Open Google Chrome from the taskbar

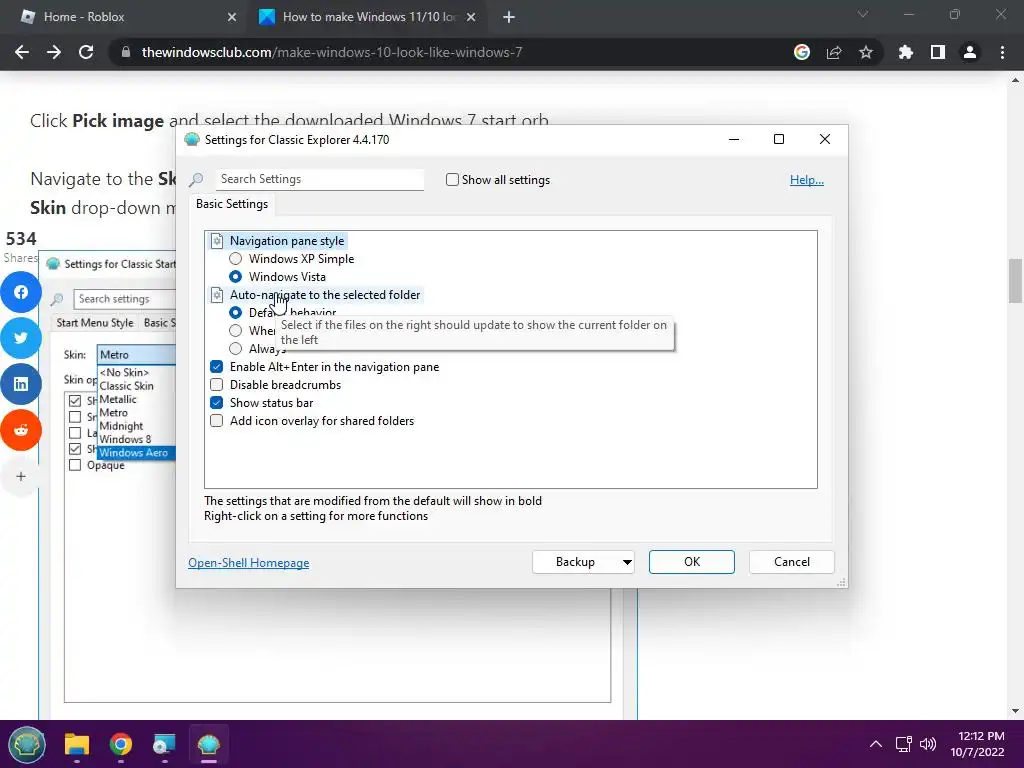click(x=120, y=744)
